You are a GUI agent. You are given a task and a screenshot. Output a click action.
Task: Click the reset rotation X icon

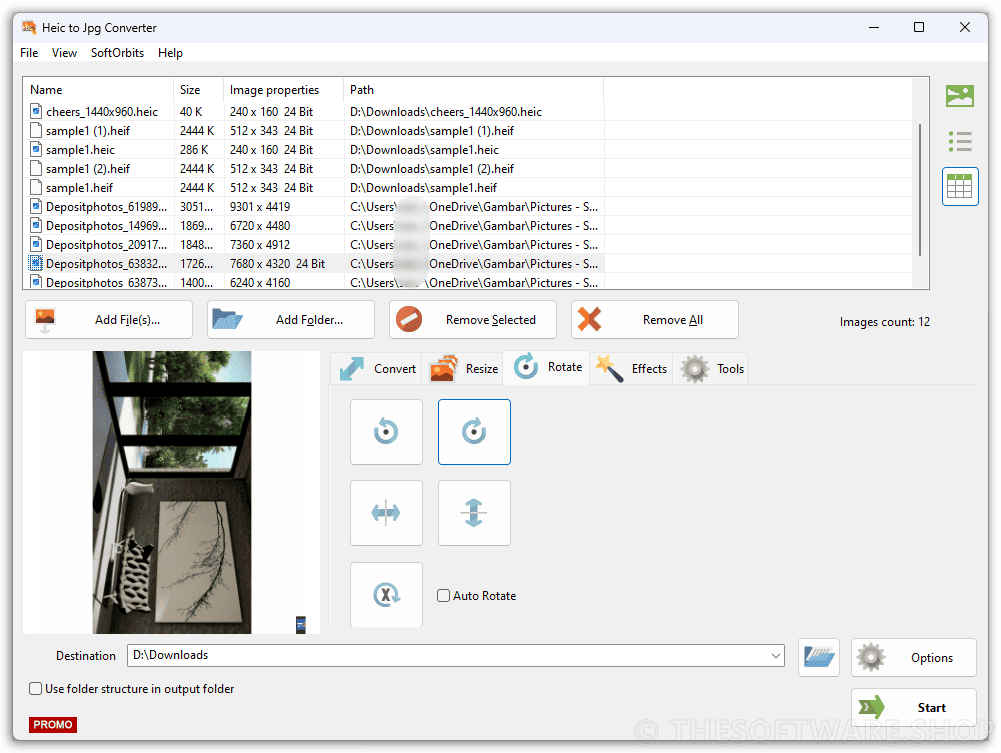click(x=386, y=595)
